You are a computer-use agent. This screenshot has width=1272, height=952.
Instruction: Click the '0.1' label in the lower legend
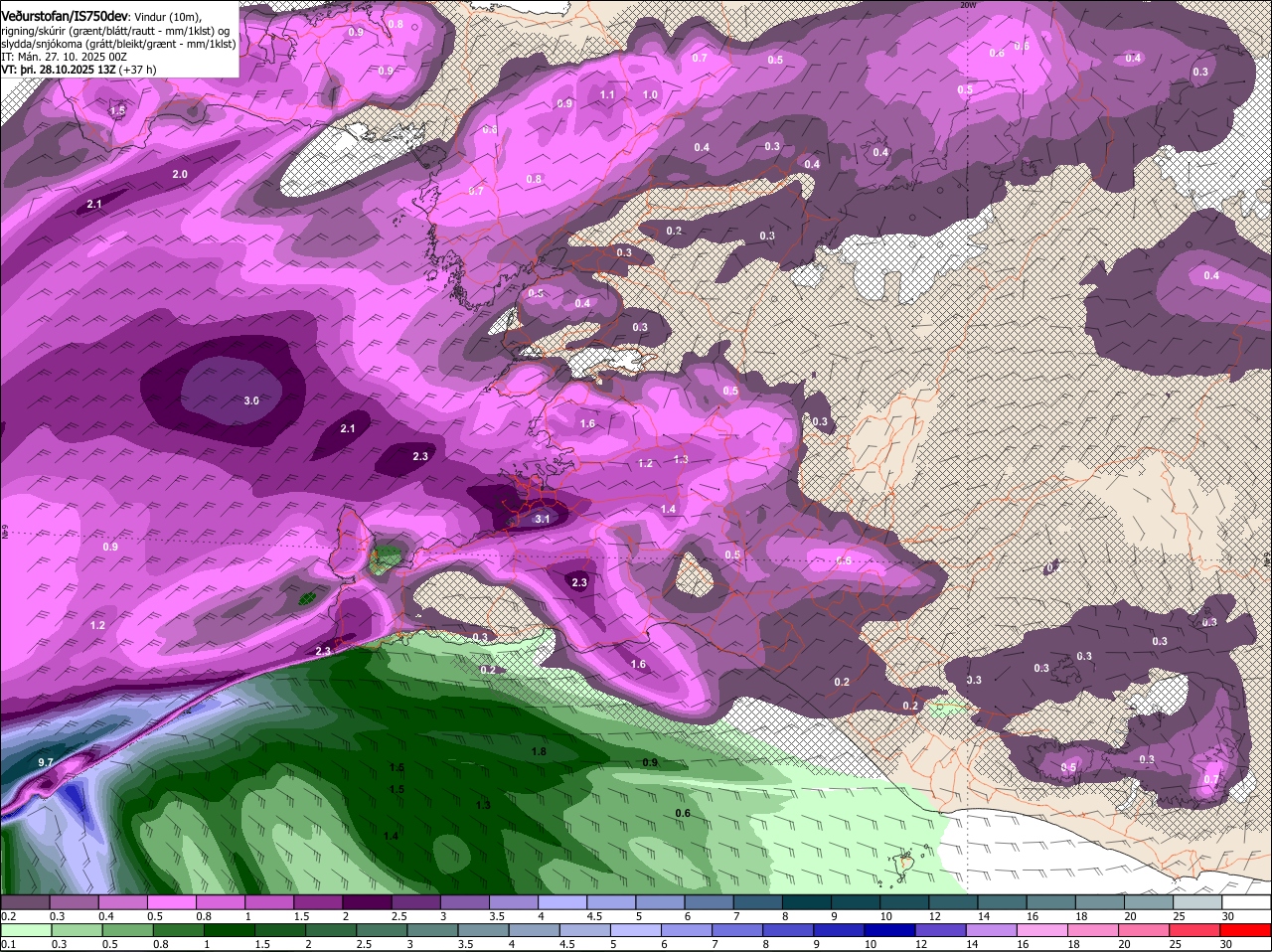click(x=9, y=944)
